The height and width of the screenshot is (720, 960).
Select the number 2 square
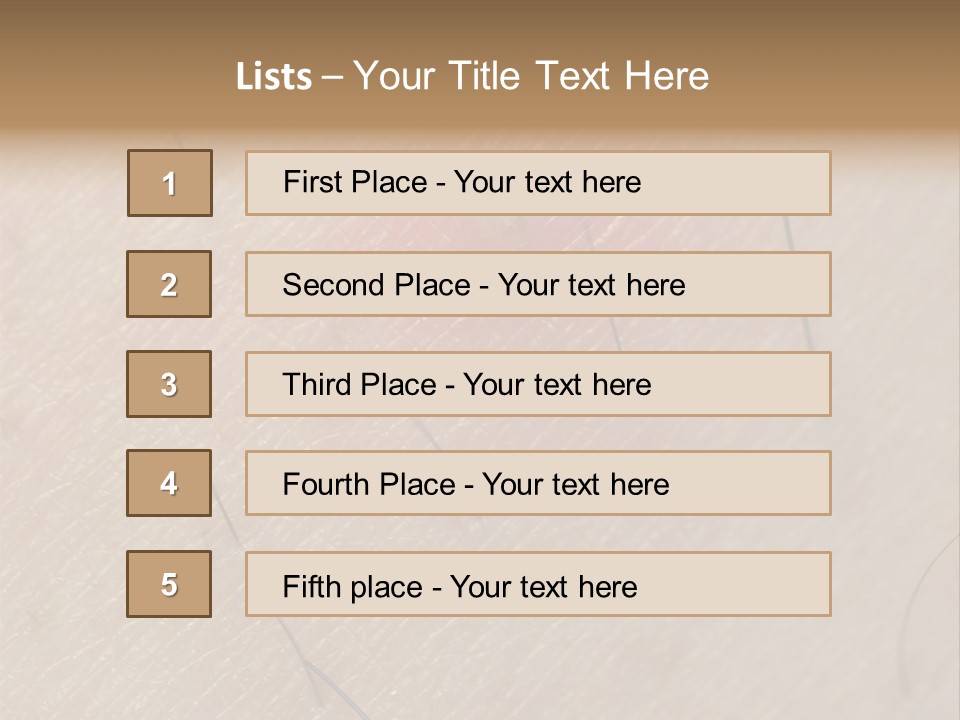[x=169, y=284]
